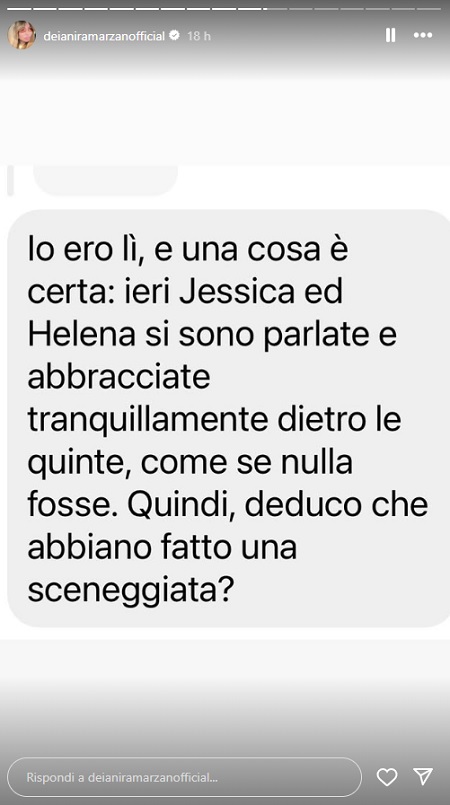The image size is (450, 805).
Task: Share the story via paper plane icon
Action: (423, 777)
